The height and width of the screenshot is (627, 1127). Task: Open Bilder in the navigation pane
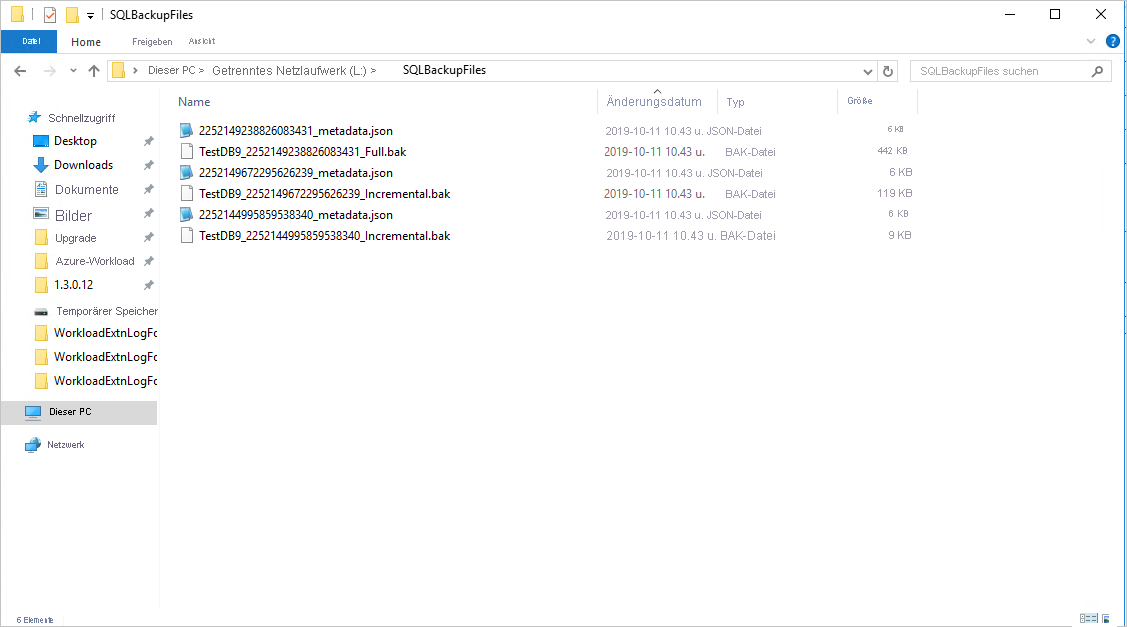pos(73,215)
